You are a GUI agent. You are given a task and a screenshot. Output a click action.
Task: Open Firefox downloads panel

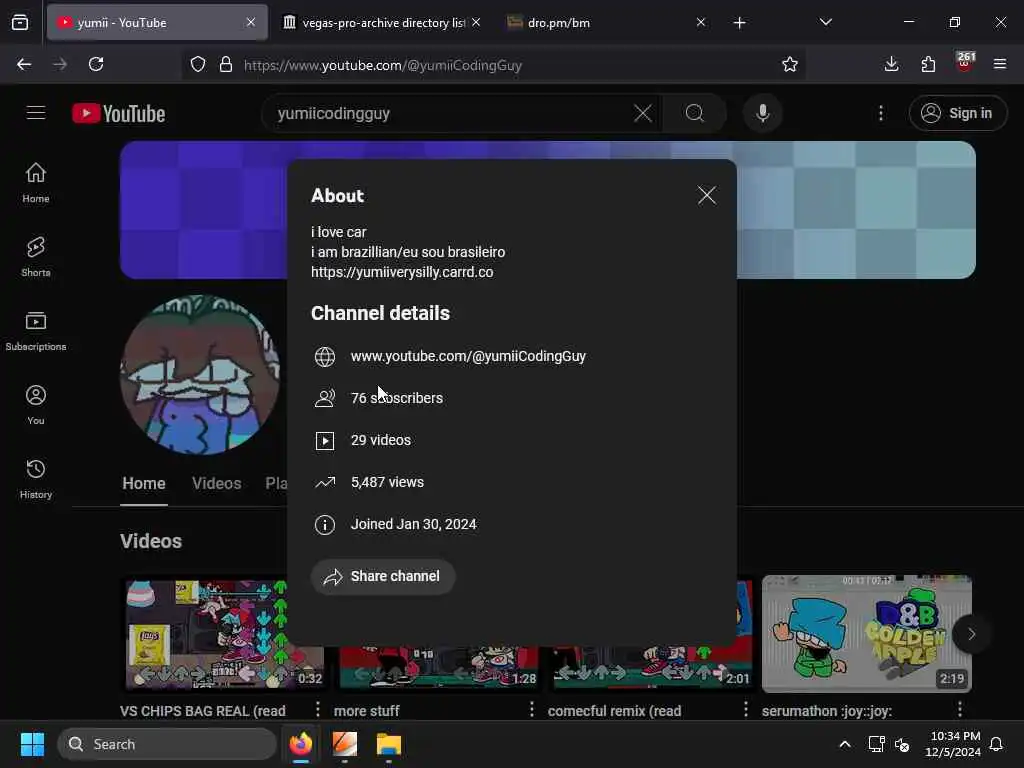891,64
